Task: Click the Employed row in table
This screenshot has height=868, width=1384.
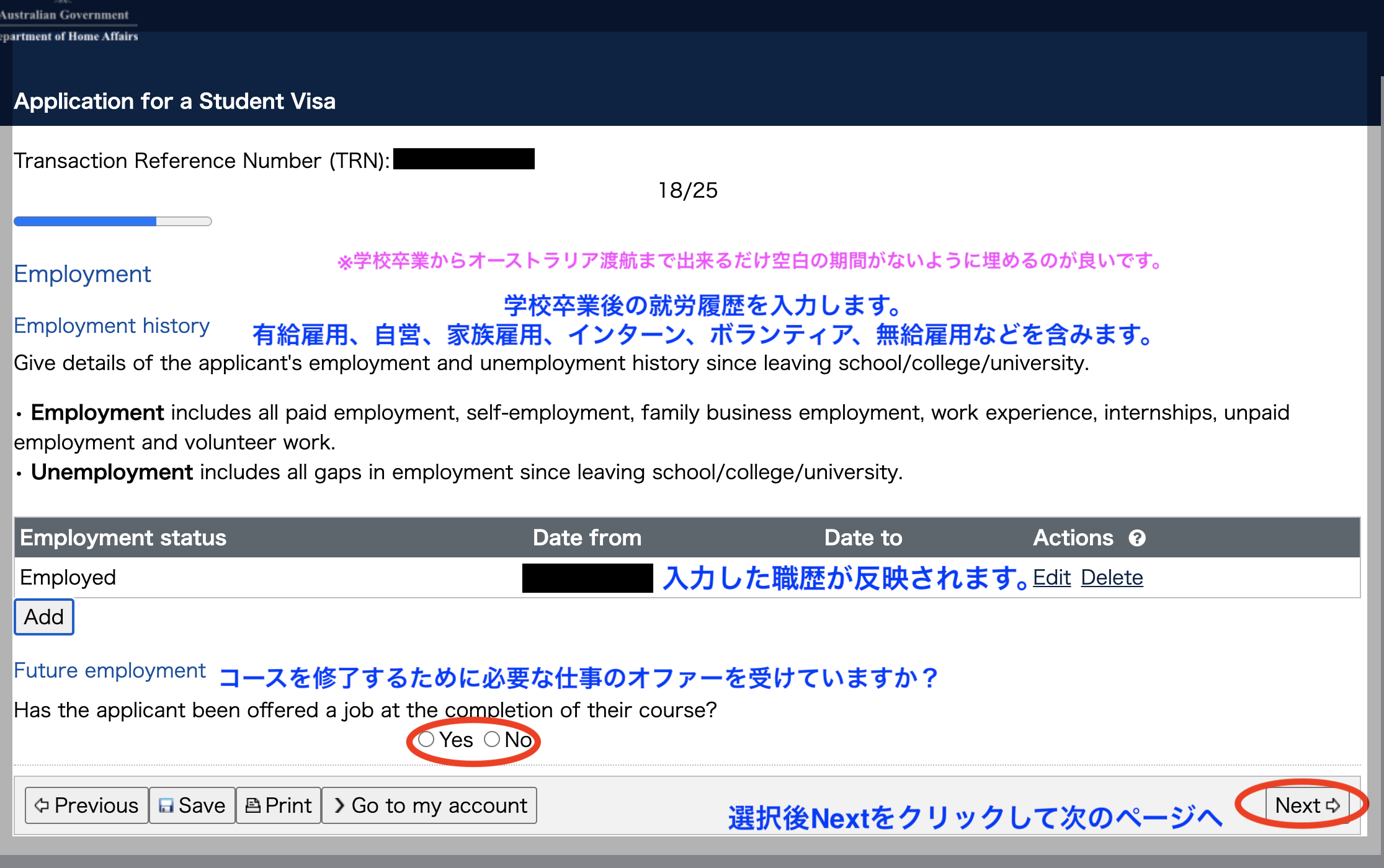Action: (x=68, y=577)
